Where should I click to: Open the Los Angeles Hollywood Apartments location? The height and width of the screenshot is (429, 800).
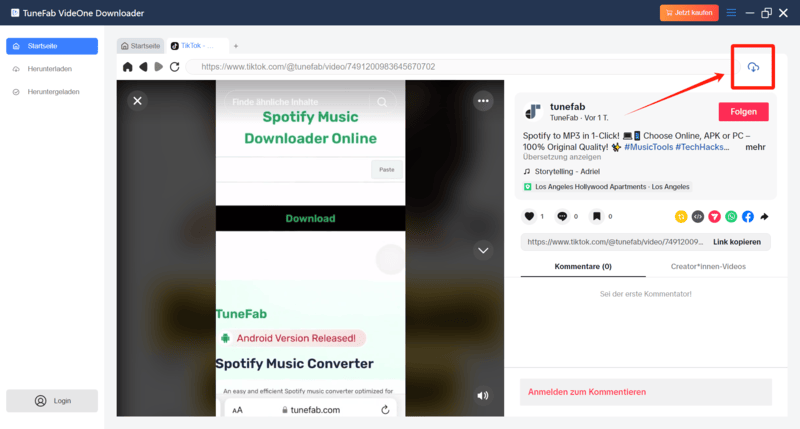pyautogui.click(x=607, y=187)
